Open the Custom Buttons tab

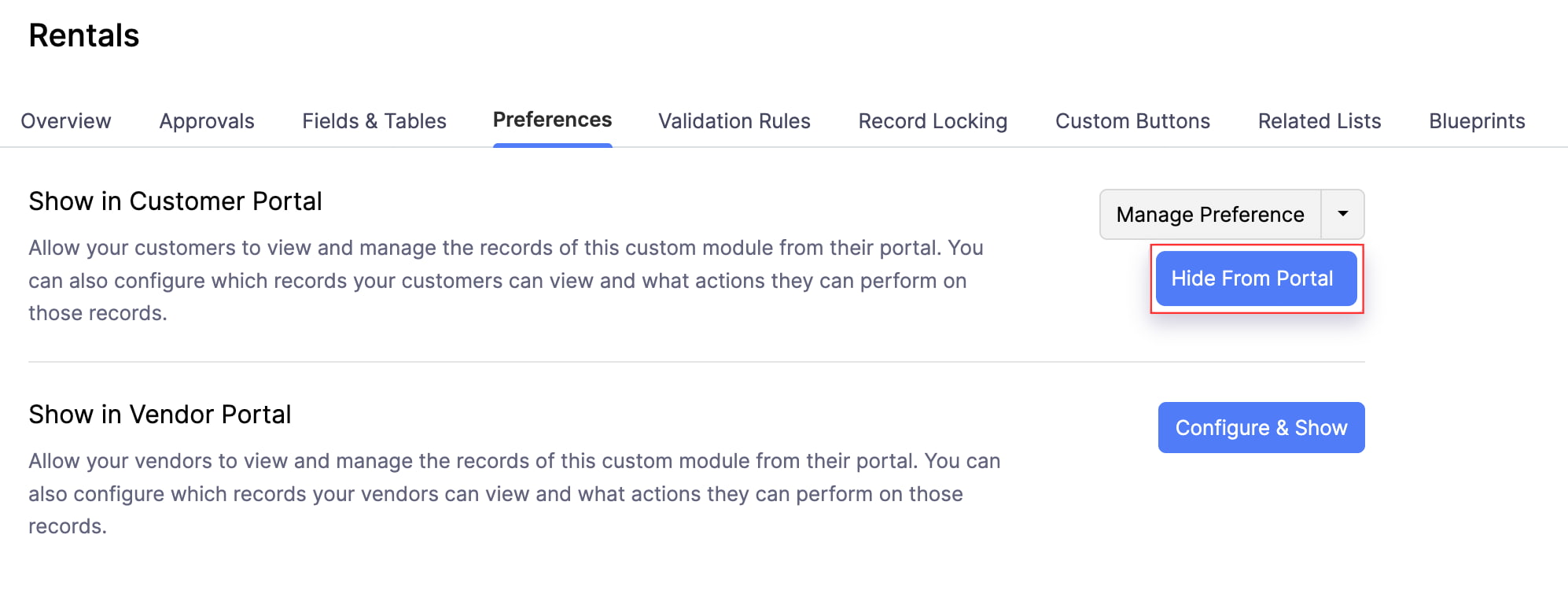1132,120
